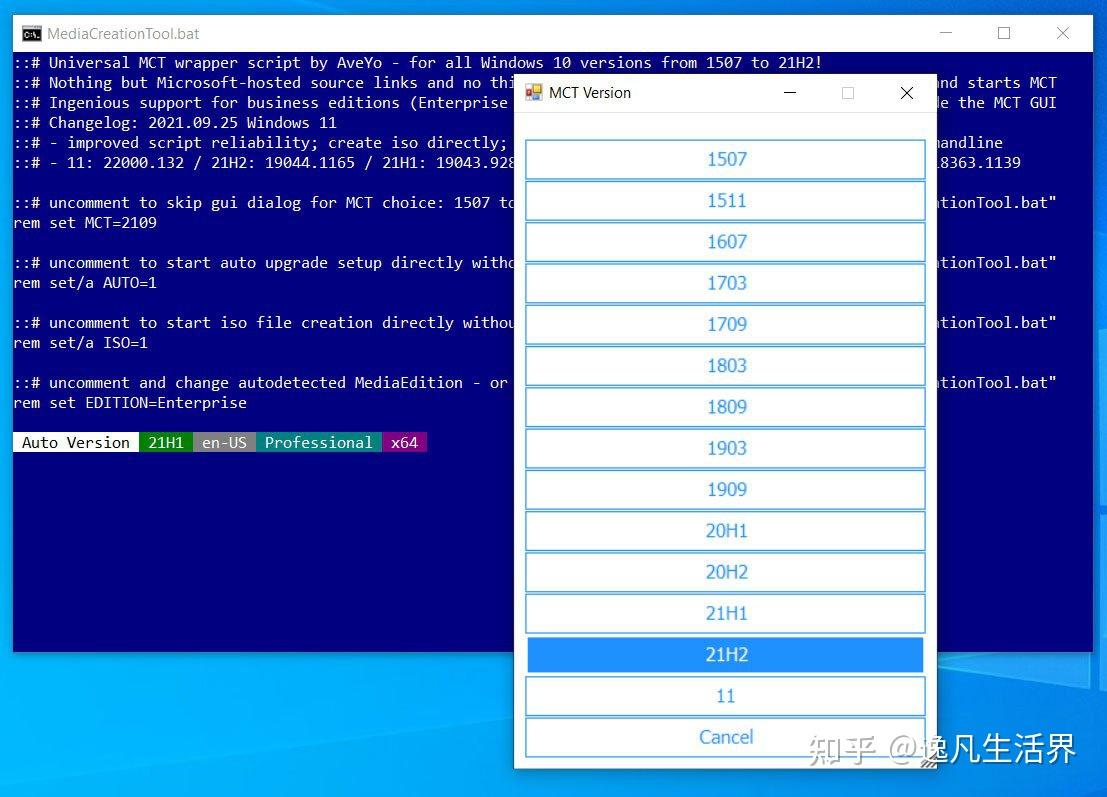Pick version 1809
The image size is (1107, 797).
[725, 407]
